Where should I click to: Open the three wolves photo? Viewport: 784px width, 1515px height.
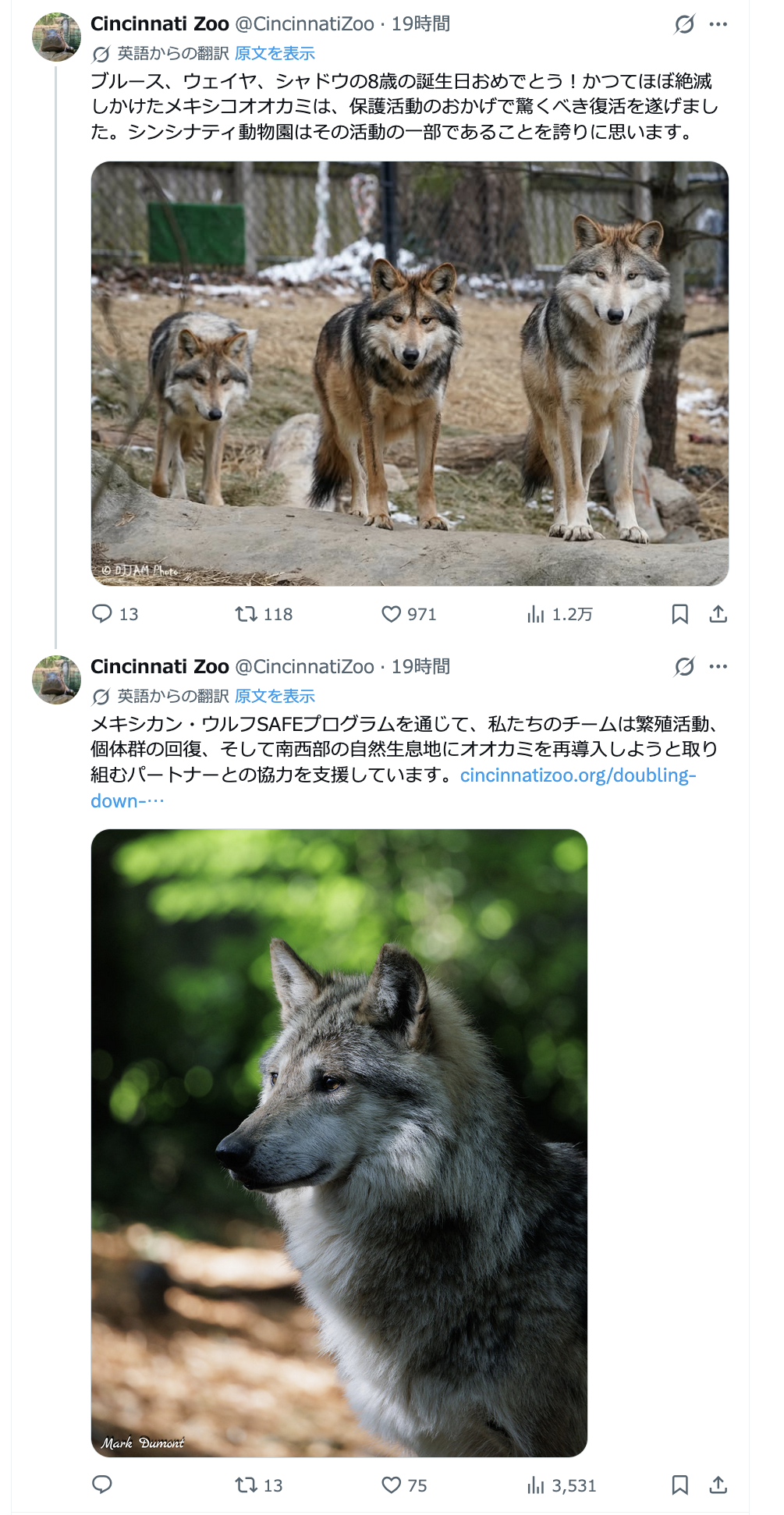[x=410, y=373]
